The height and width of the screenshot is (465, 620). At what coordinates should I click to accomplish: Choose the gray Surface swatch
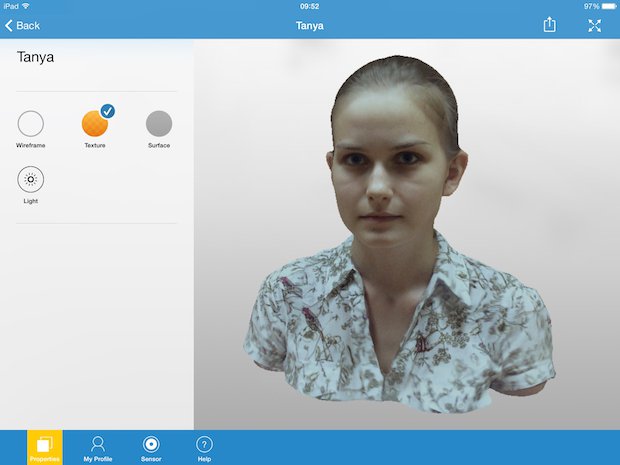[x=159, y=123]
